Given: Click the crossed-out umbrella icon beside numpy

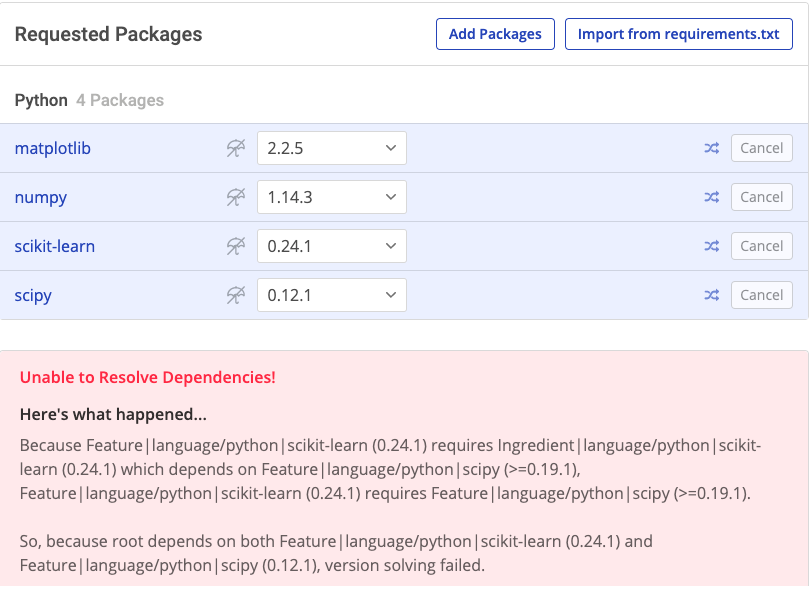Looking at the screenshot, I should click(235, 197).
